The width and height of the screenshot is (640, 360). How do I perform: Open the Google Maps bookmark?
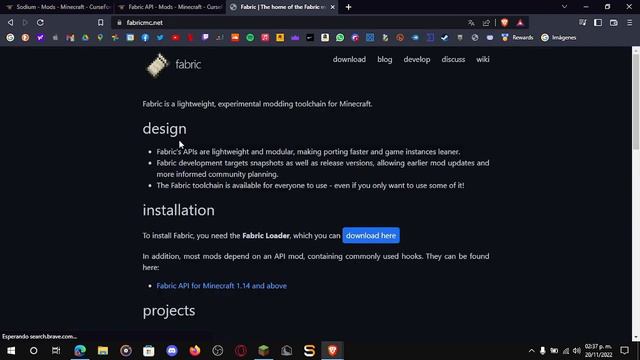pos(100,38)
